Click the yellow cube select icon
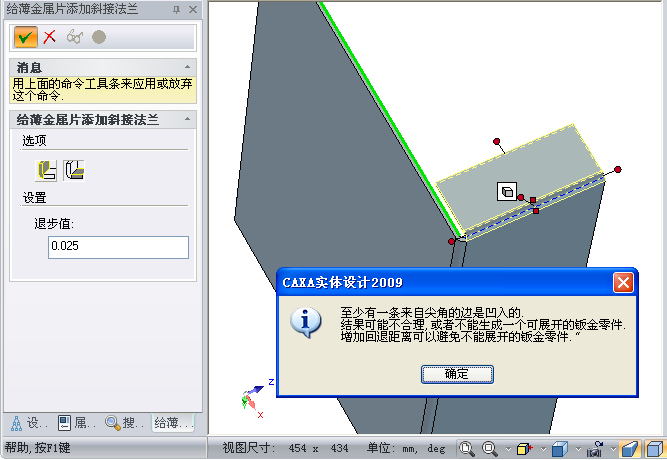 click(x=524, y=449)
